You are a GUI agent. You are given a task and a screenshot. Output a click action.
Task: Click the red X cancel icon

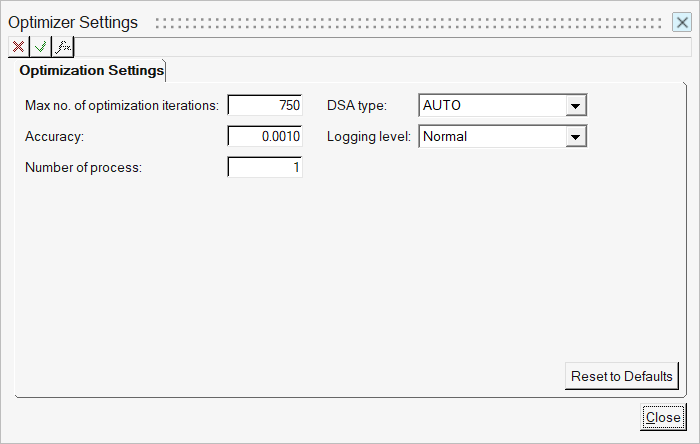click(18, 47)
